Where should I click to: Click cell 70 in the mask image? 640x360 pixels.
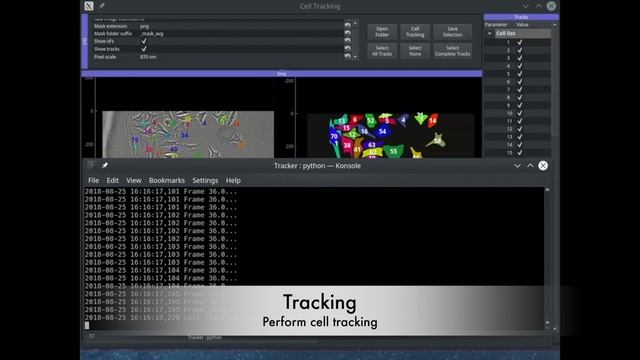[334, 136]
